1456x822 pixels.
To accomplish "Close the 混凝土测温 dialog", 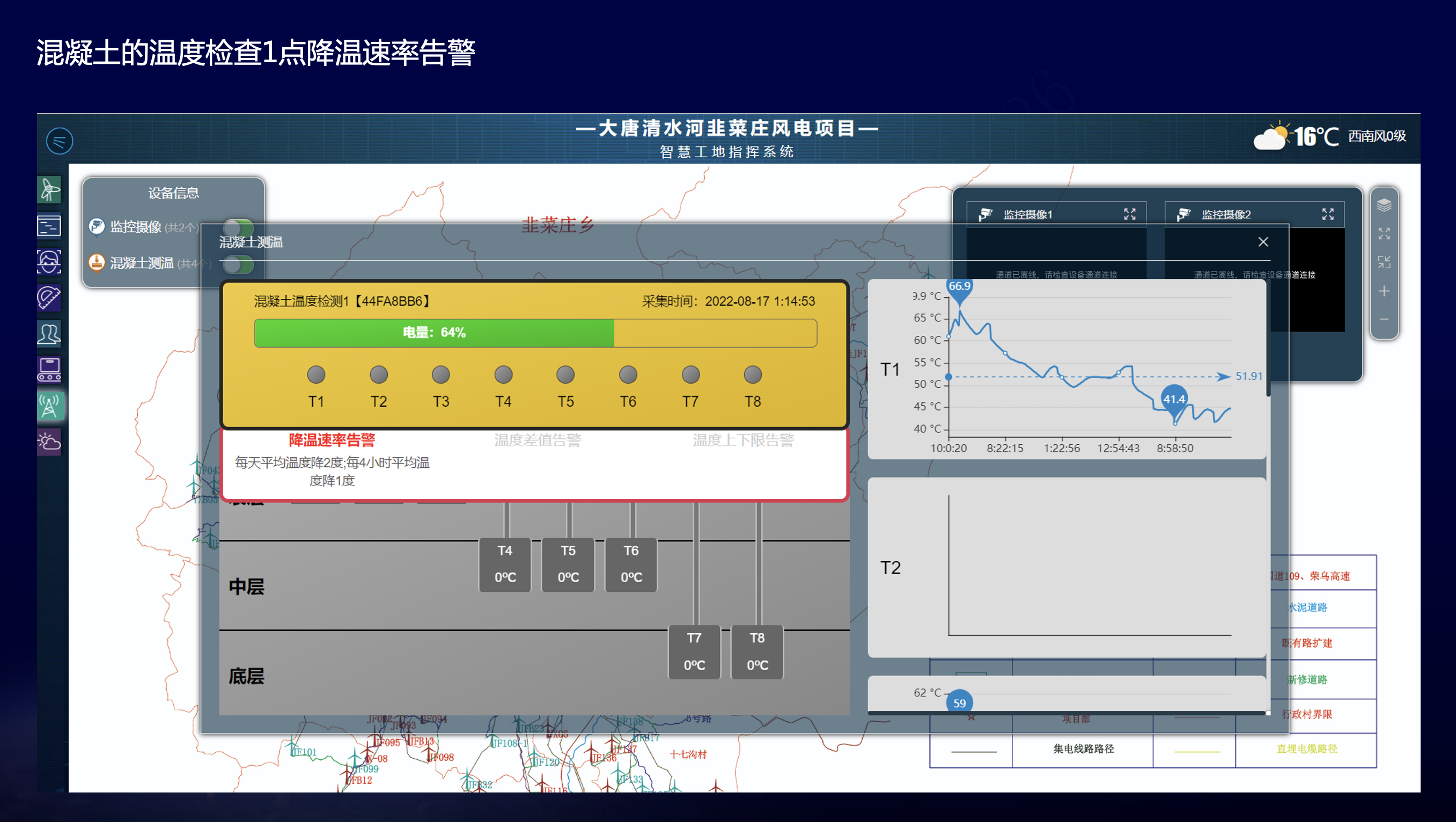I will point(1263,242).
